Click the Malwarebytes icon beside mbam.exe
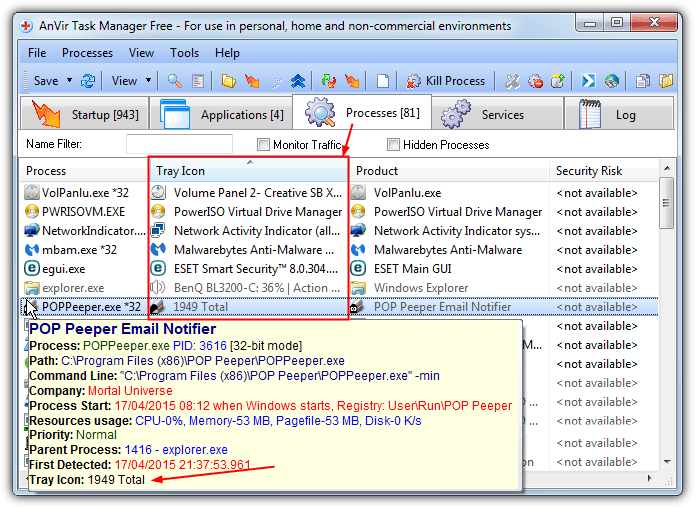 click(32, 250)
